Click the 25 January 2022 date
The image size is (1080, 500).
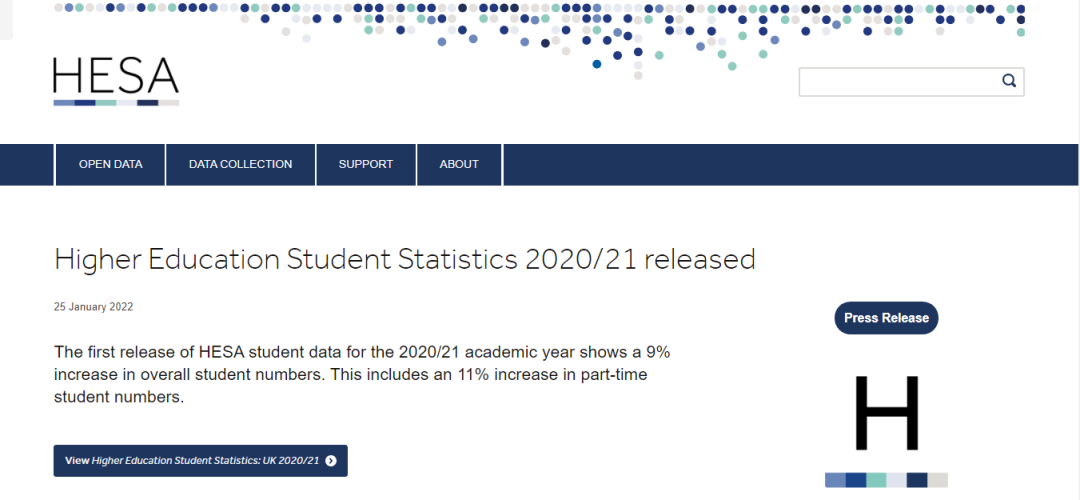(93, 307)
